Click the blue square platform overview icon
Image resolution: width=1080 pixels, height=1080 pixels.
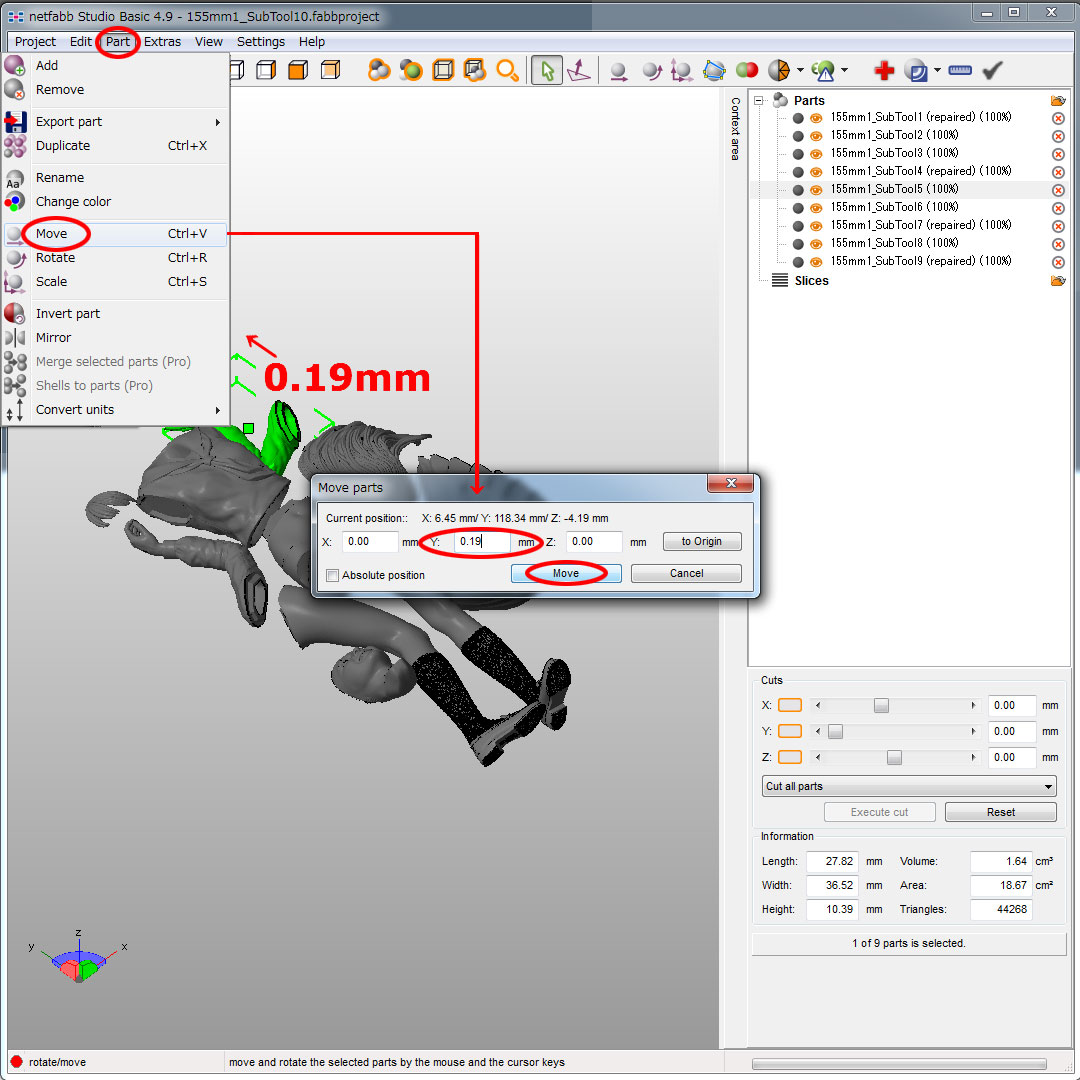(916, 70)
